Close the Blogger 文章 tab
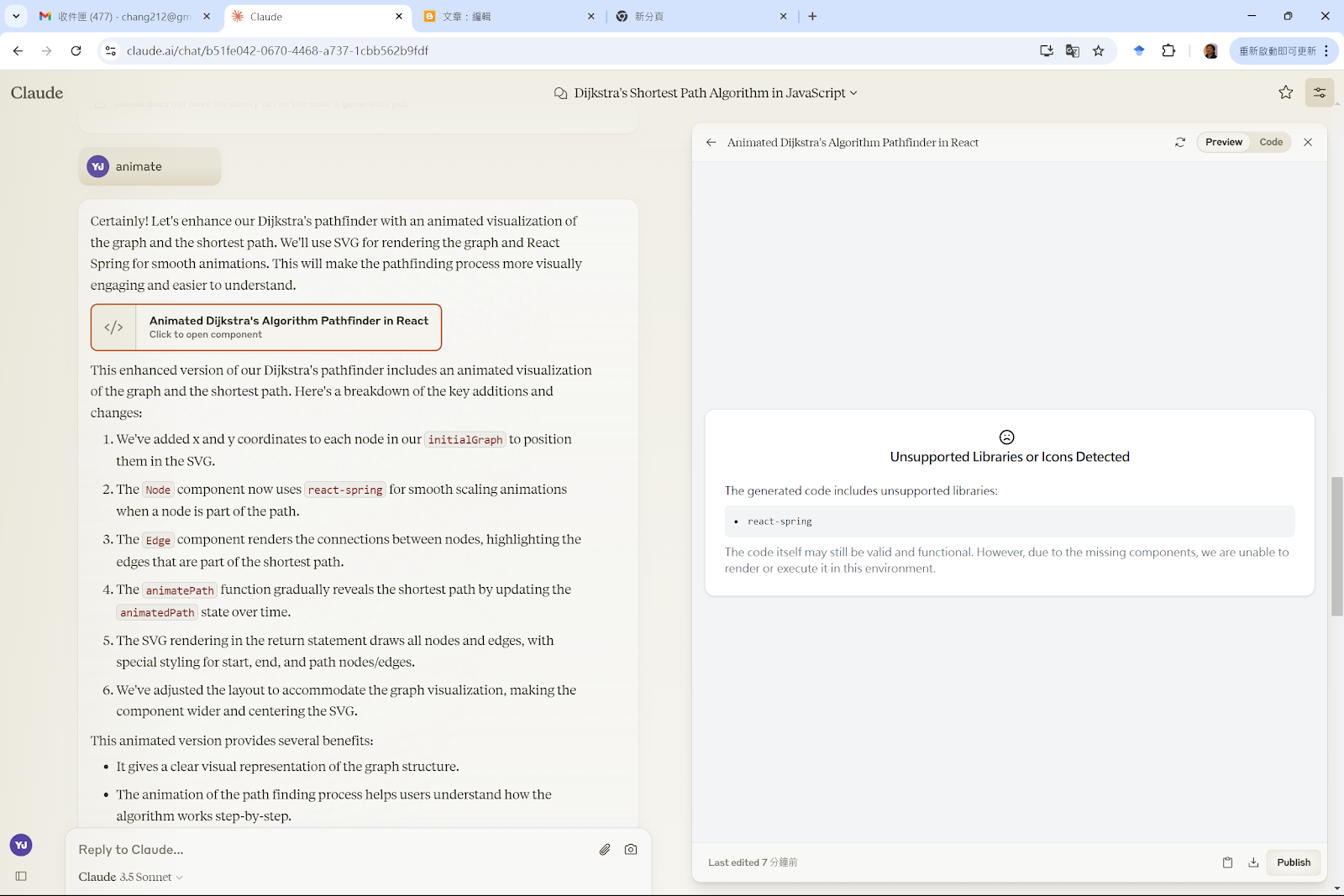Screen dimensions: 1344x896 click(591, 16)
